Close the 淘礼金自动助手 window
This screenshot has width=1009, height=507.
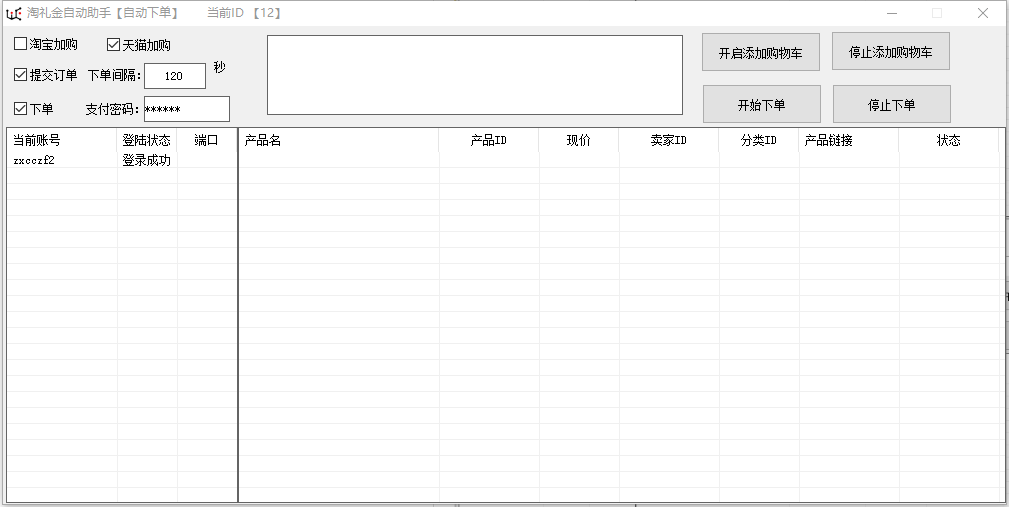coord(983,13)
